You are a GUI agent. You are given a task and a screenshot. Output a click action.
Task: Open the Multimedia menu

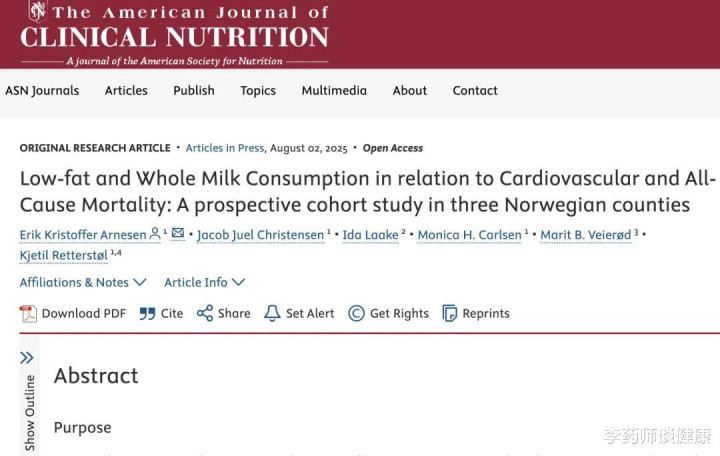pos(334,90)
